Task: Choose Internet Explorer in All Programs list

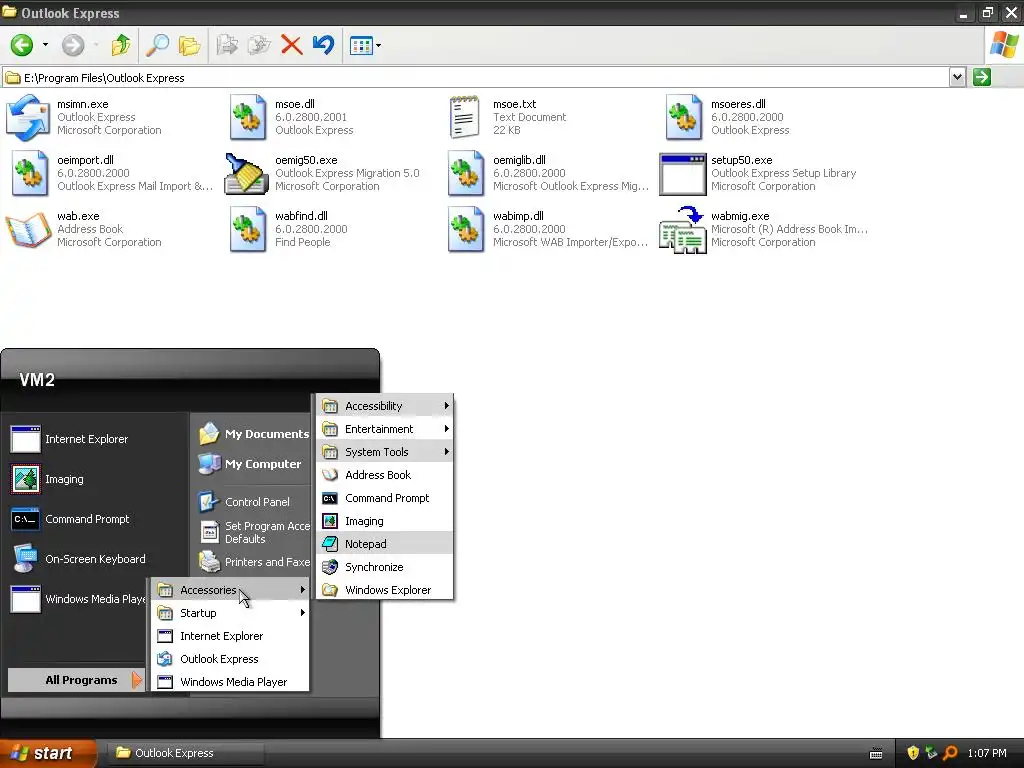Action: click(x=231, y=636)
